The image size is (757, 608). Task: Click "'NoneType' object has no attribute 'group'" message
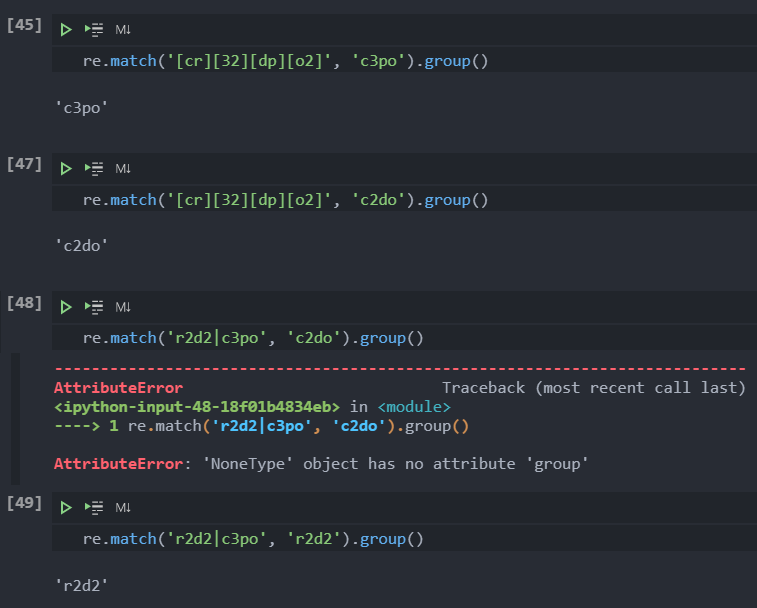(x=395, y=464)
